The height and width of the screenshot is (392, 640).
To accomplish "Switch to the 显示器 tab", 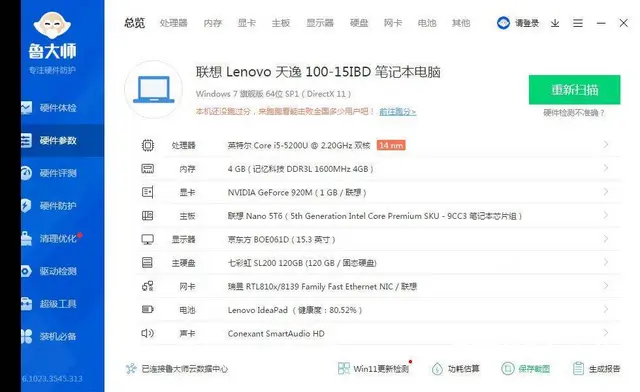I will click(x=320, y=23).
